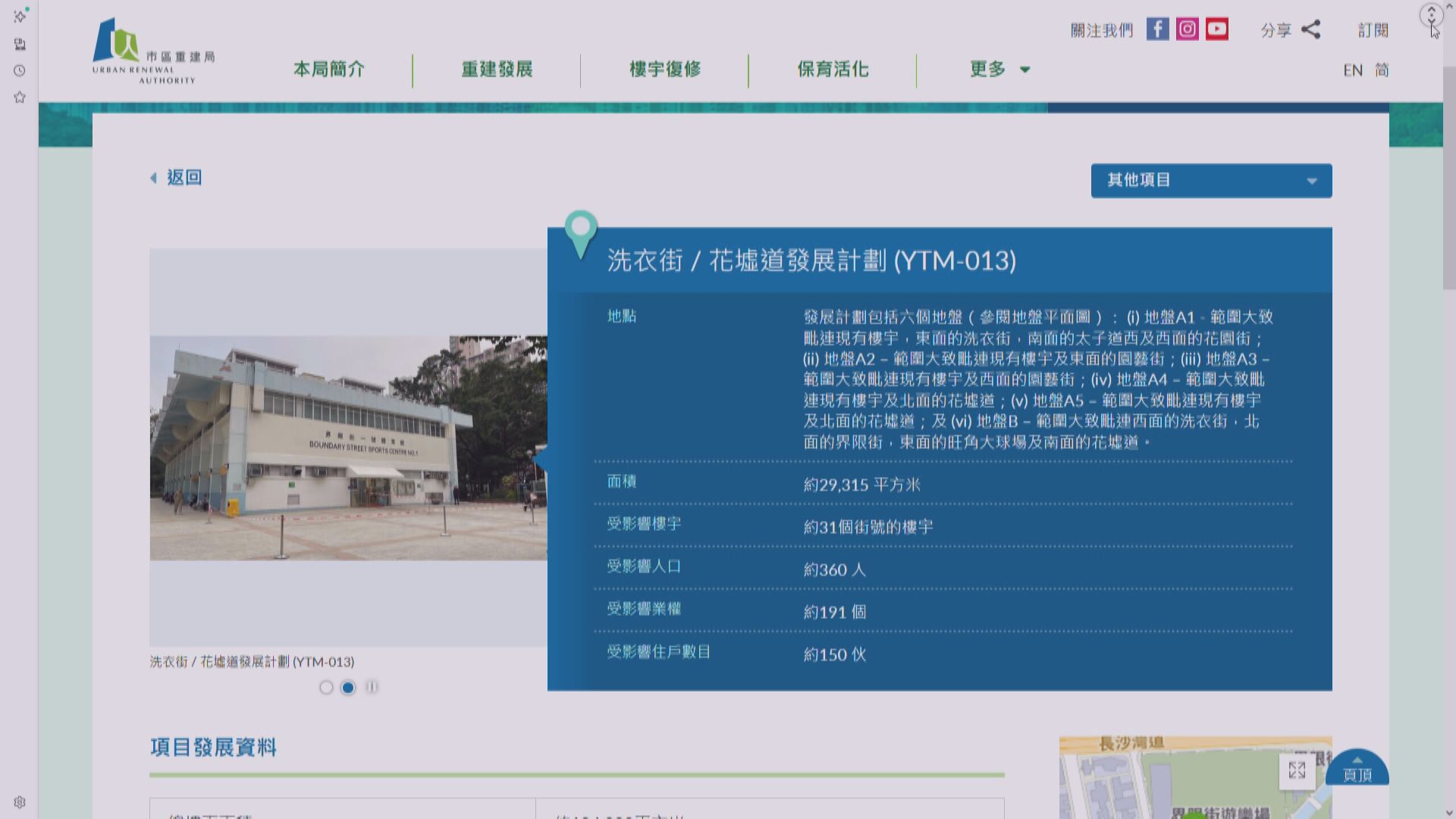Click the favorites star icon in sidebar
This screenshot has height=819, width=1456.
20,97
